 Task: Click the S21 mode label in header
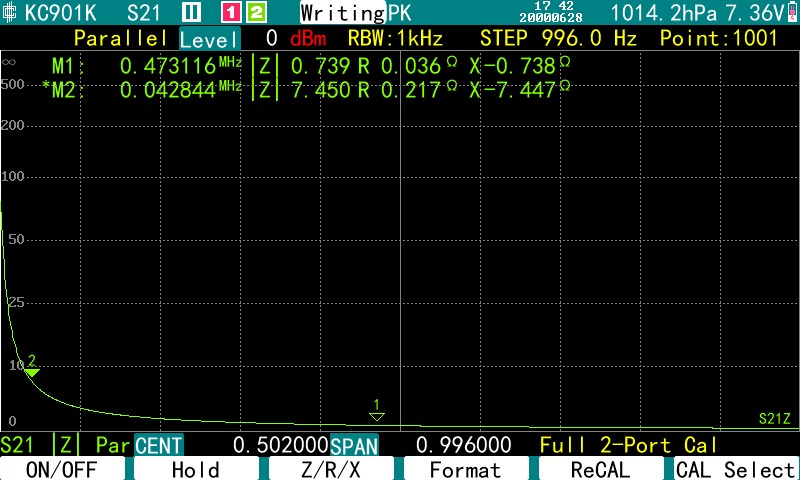click(144, 12)
